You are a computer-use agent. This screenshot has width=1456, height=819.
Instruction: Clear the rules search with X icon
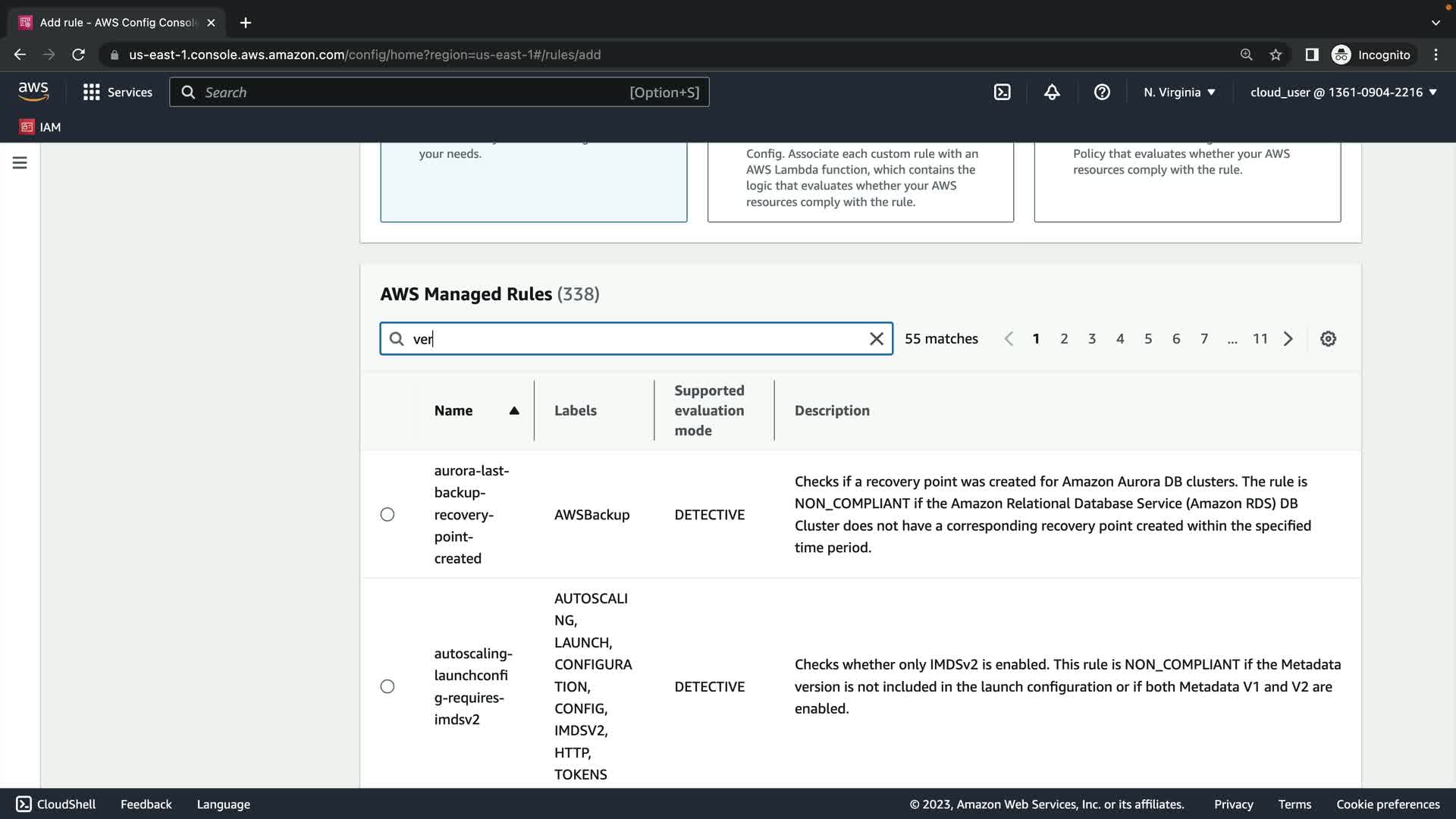click(876, 339)
